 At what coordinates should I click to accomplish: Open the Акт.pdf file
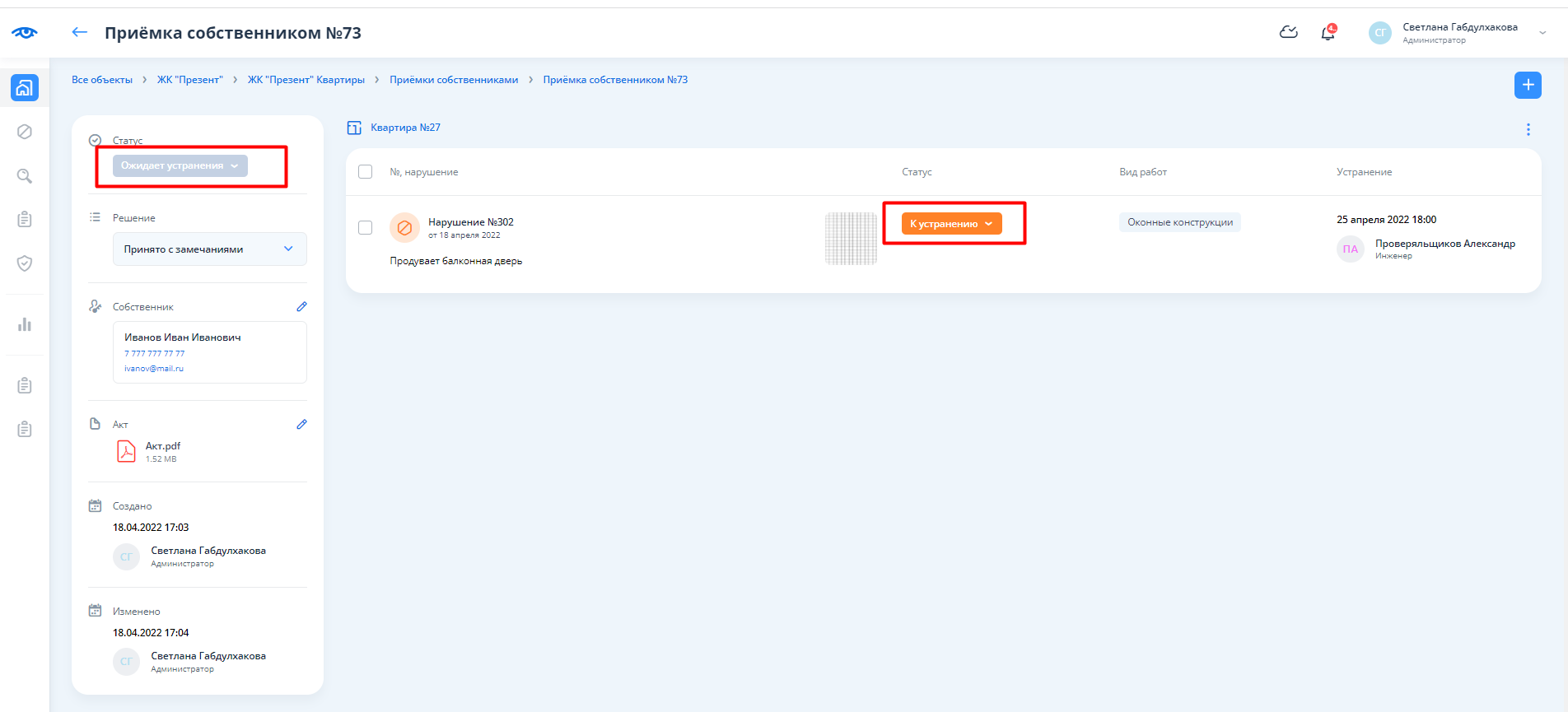[x=162, y=446]
